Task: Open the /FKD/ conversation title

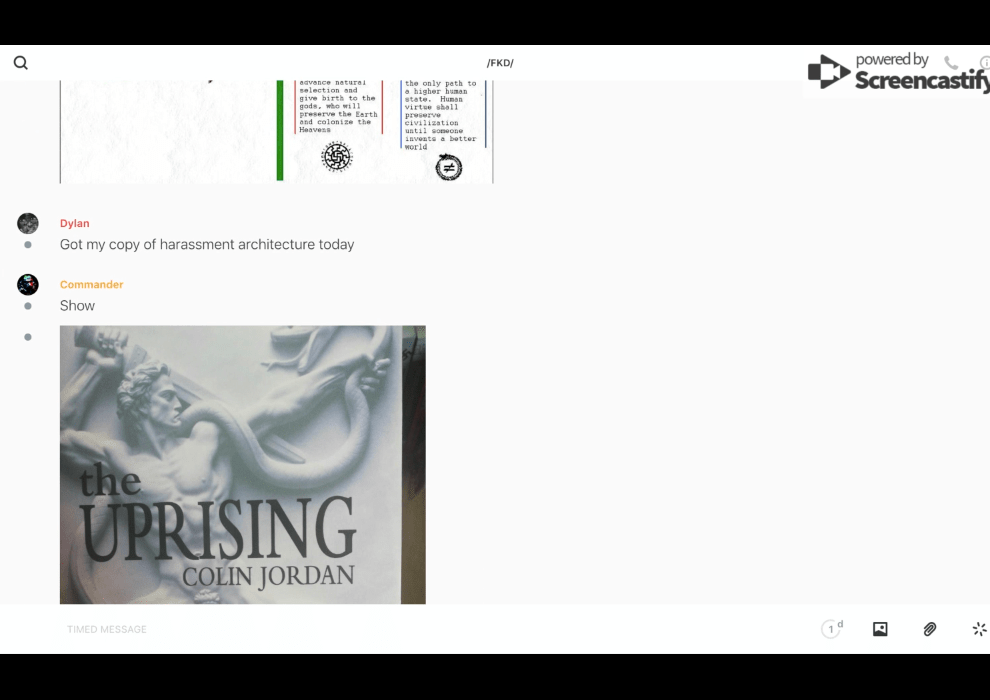Action: pos(500,63)
